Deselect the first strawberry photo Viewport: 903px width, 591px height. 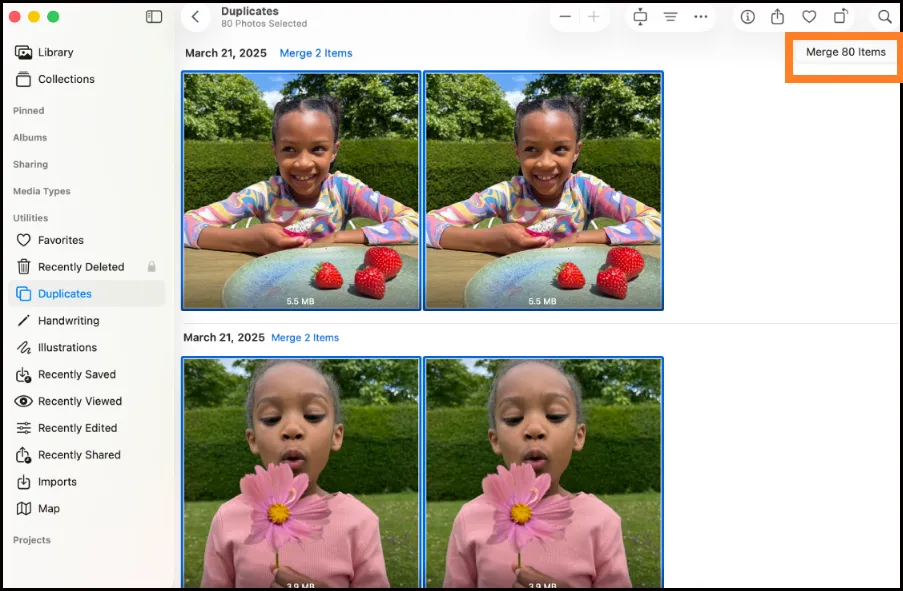300,190
